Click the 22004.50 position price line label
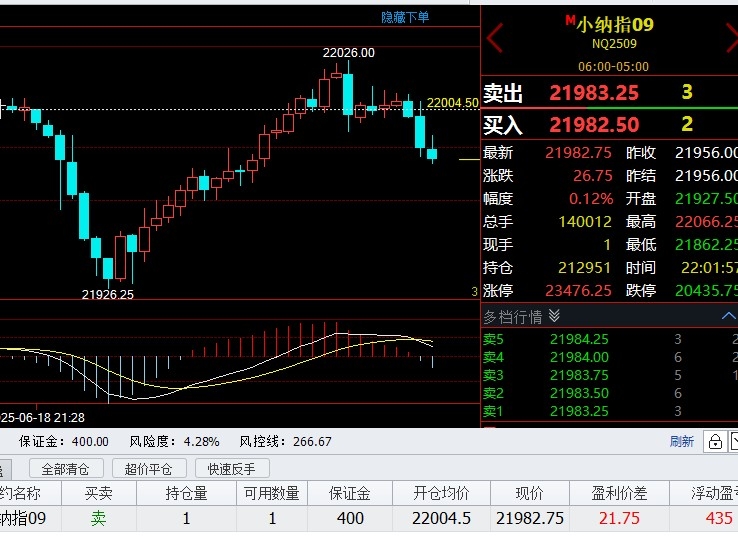Viewport: 738px width, 542px height. click(x=452, y=103)
